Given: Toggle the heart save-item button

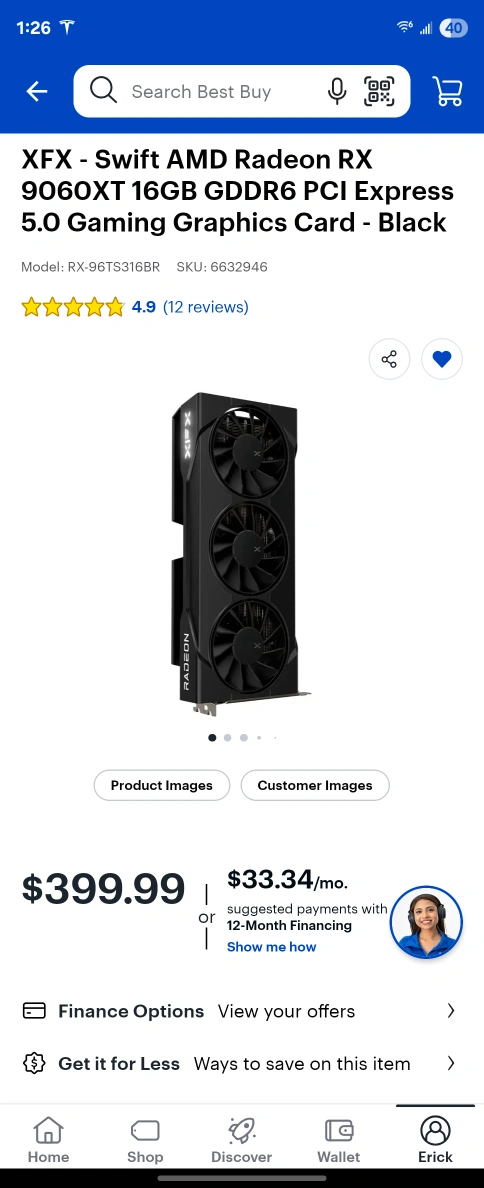Looking at the screenshot, I should pos(442,359).
